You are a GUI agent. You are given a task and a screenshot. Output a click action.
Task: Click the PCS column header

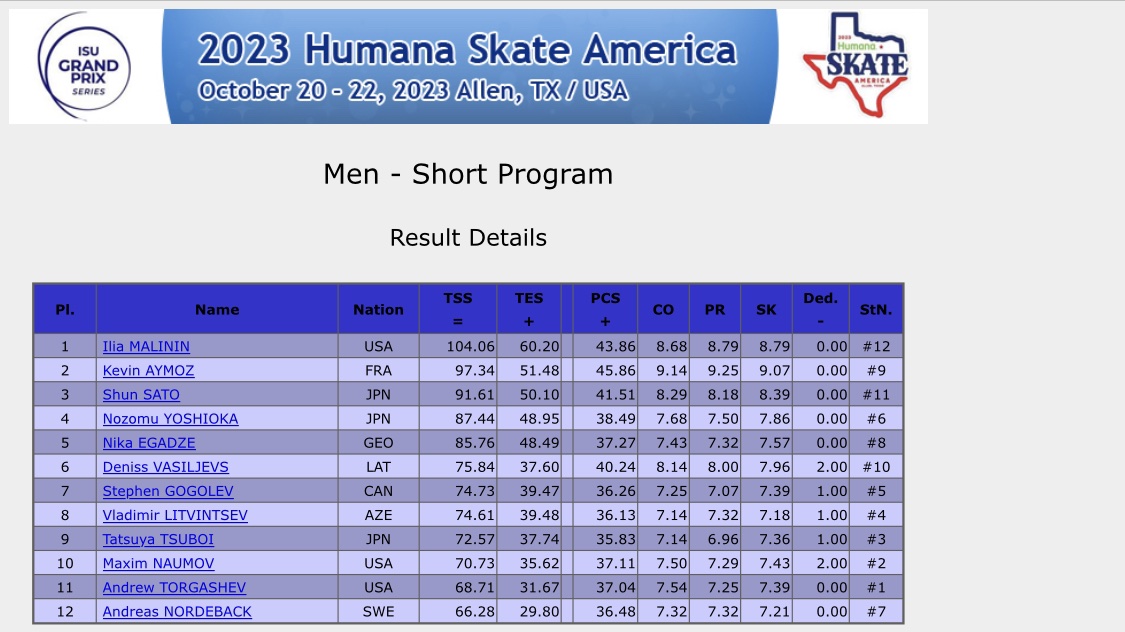coord(605,309)
